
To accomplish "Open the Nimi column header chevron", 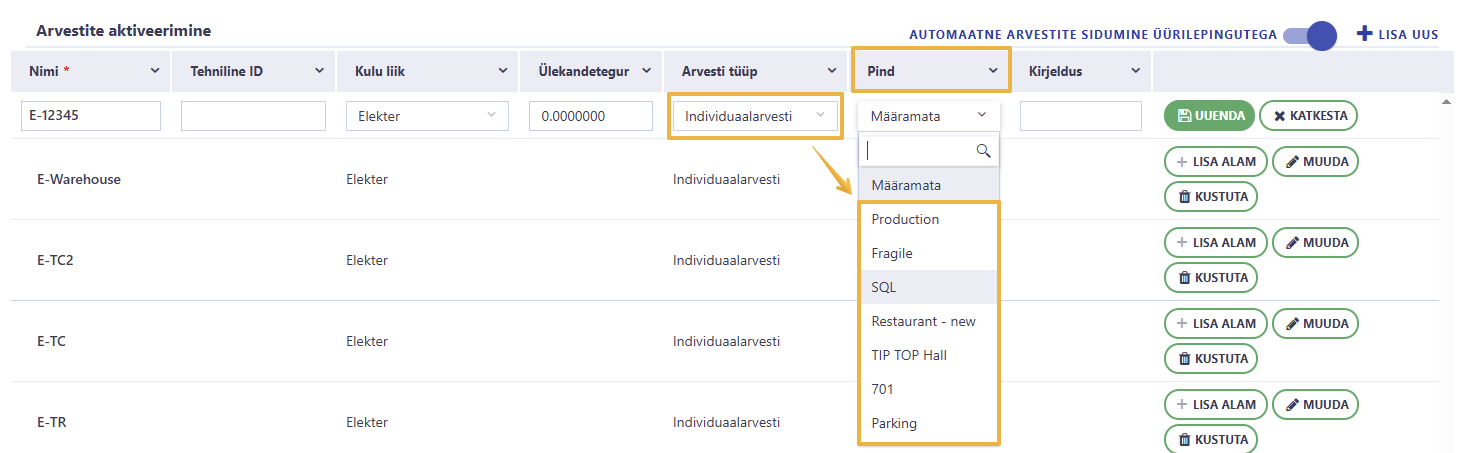I will [x=154, y=71].
